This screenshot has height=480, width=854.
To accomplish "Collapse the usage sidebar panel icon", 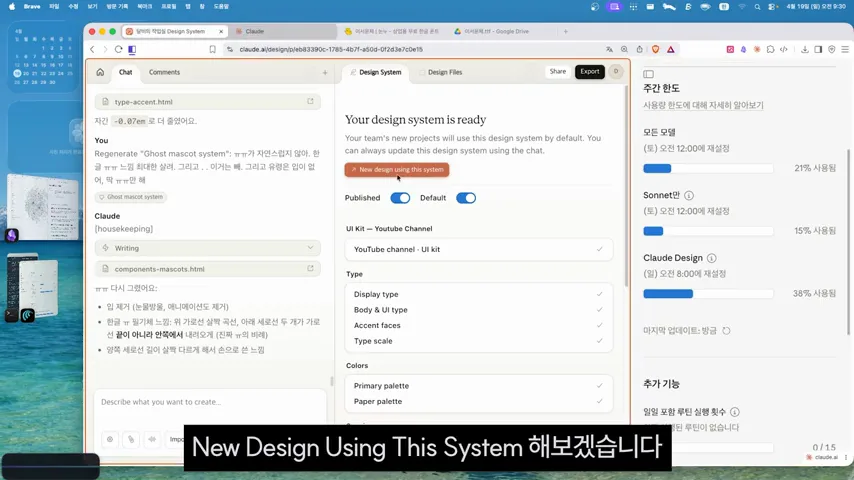I will 648,74.
